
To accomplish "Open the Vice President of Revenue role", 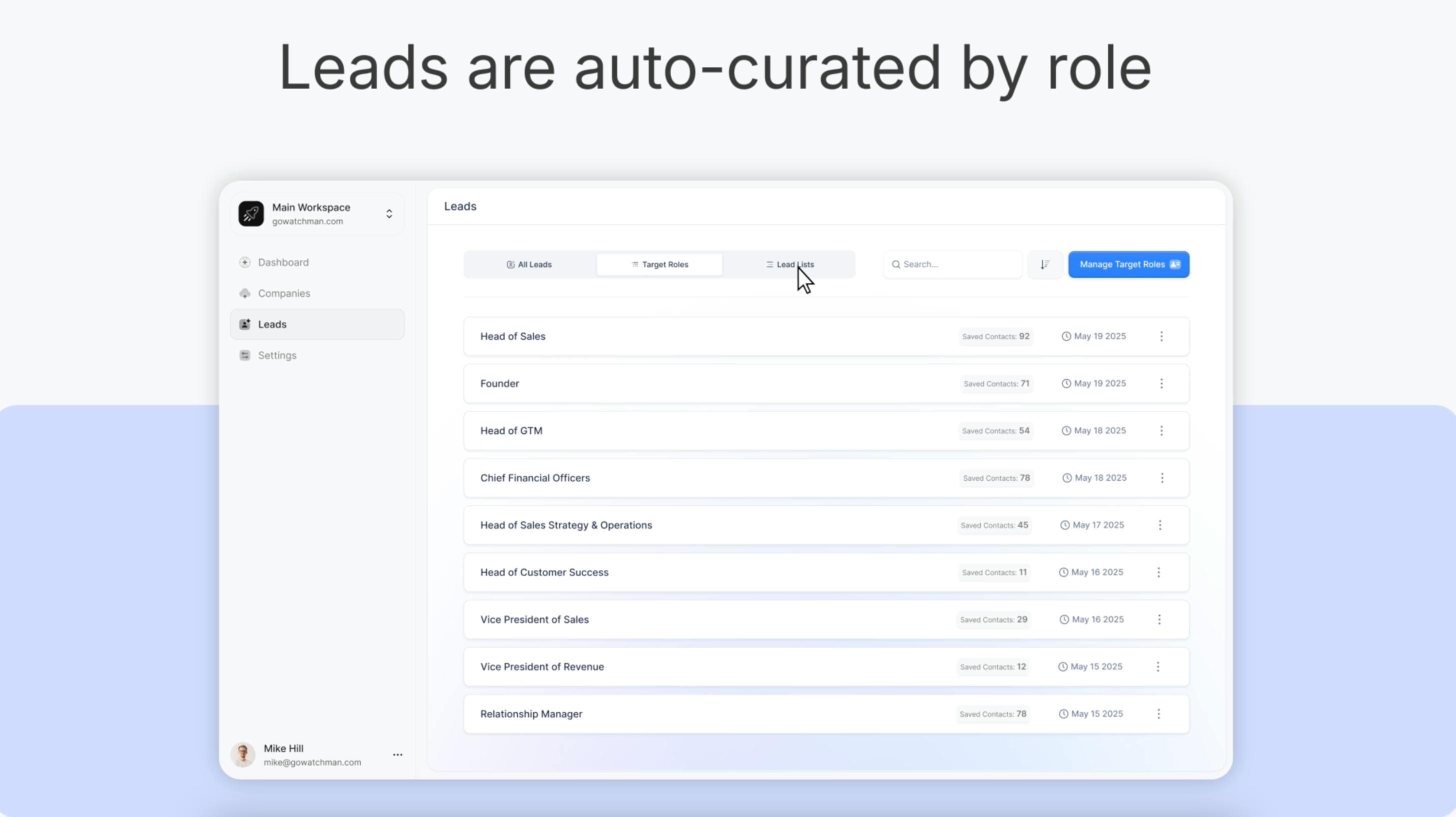I will pos(826,667).
